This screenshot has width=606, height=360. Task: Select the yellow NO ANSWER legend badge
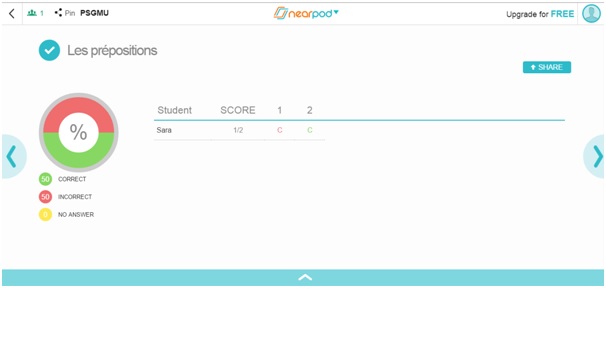click(x=45, y=214)
